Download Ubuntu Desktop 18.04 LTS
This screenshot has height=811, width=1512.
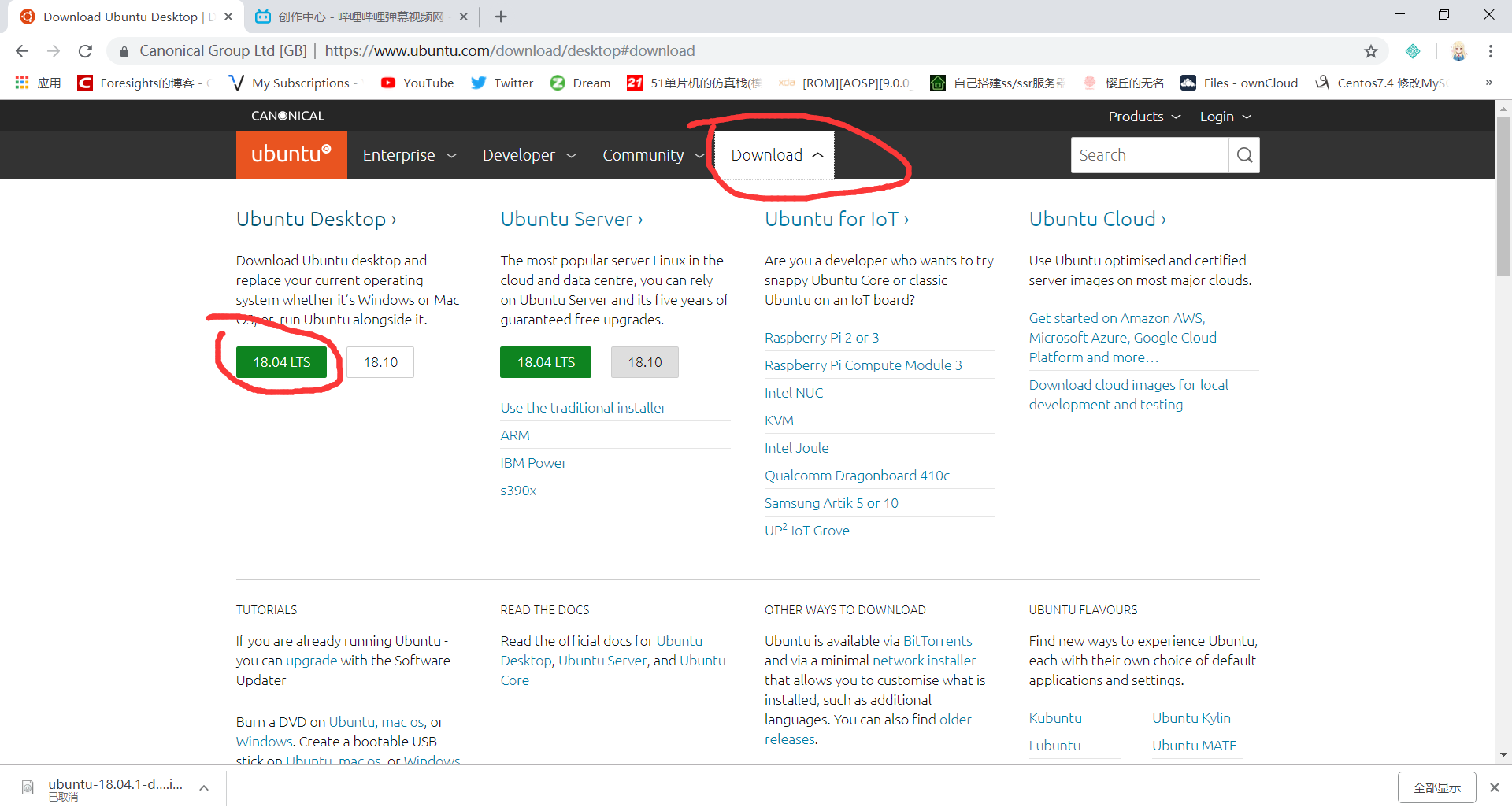282,362
